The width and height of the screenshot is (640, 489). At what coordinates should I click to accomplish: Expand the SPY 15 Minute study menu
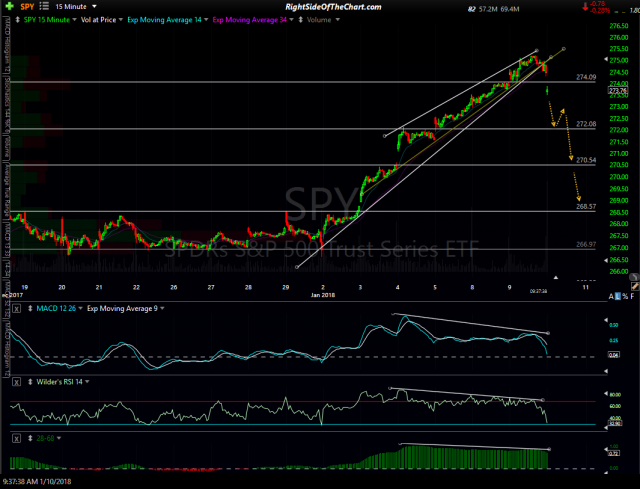click(x=74, y=20)
